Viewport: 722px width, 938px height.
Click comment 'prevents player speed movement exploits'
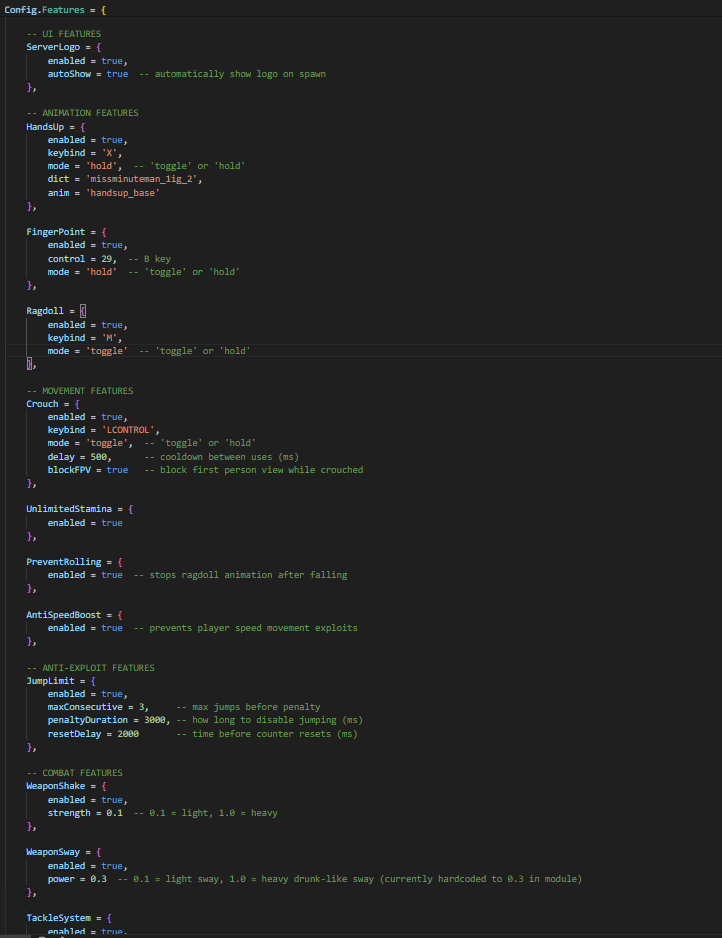point(254,628)
